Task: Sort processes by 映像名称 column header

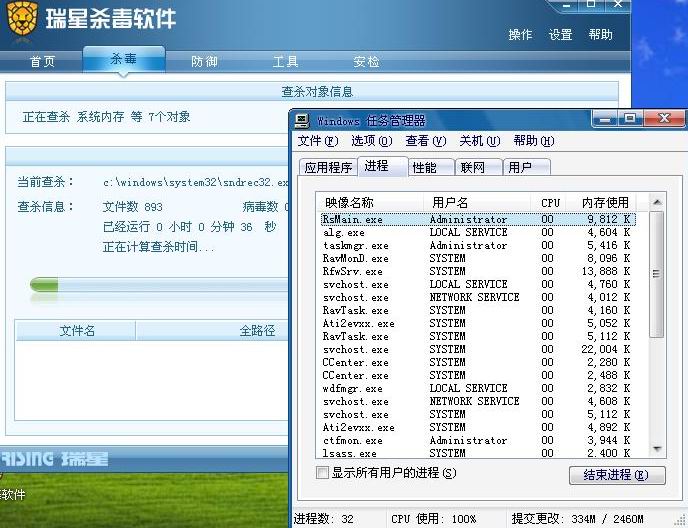Action: (x=370, y=203)
